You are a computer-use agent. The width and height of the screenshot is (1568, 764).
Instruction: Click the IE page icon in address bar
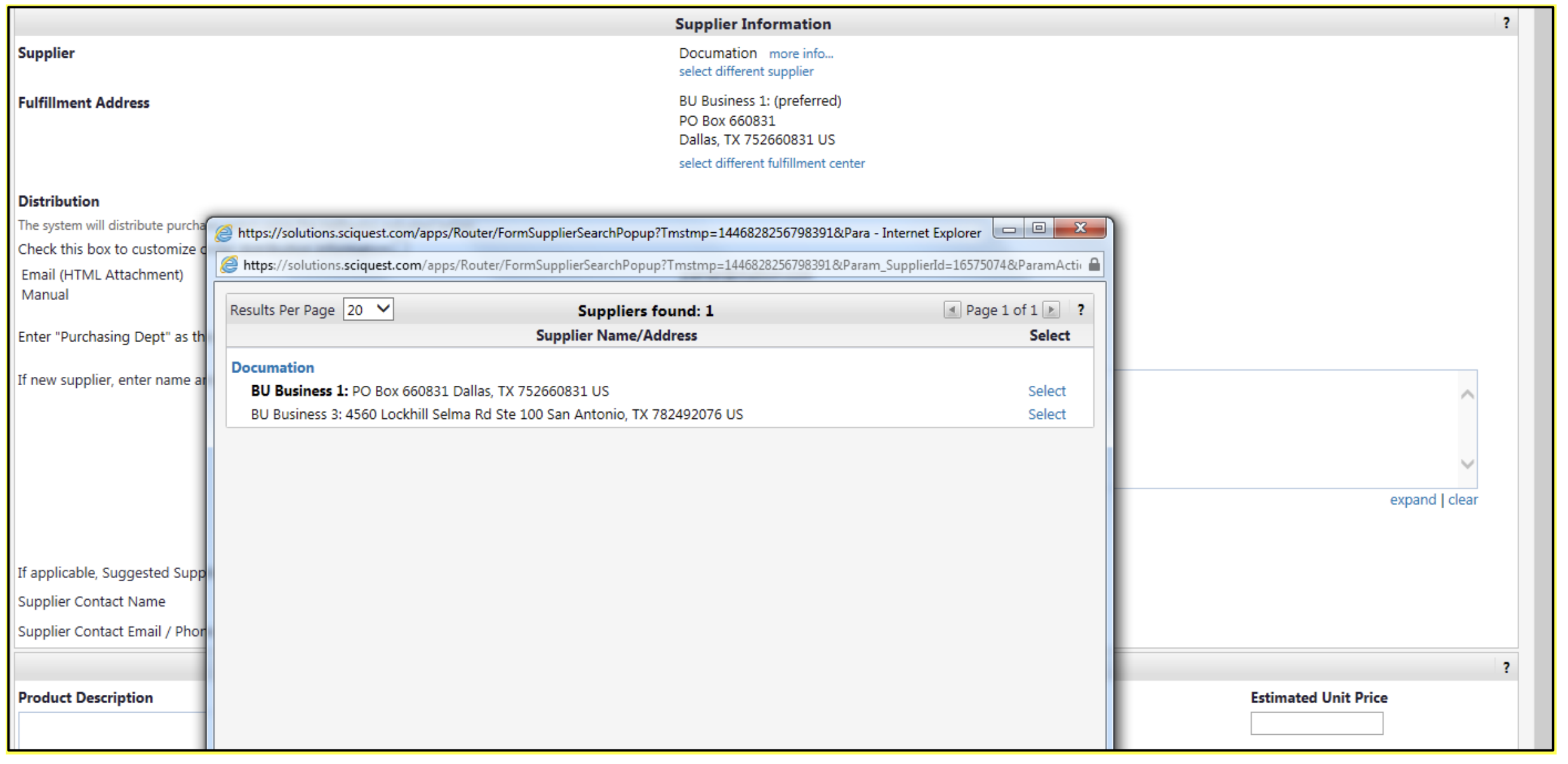pos(229,265)
